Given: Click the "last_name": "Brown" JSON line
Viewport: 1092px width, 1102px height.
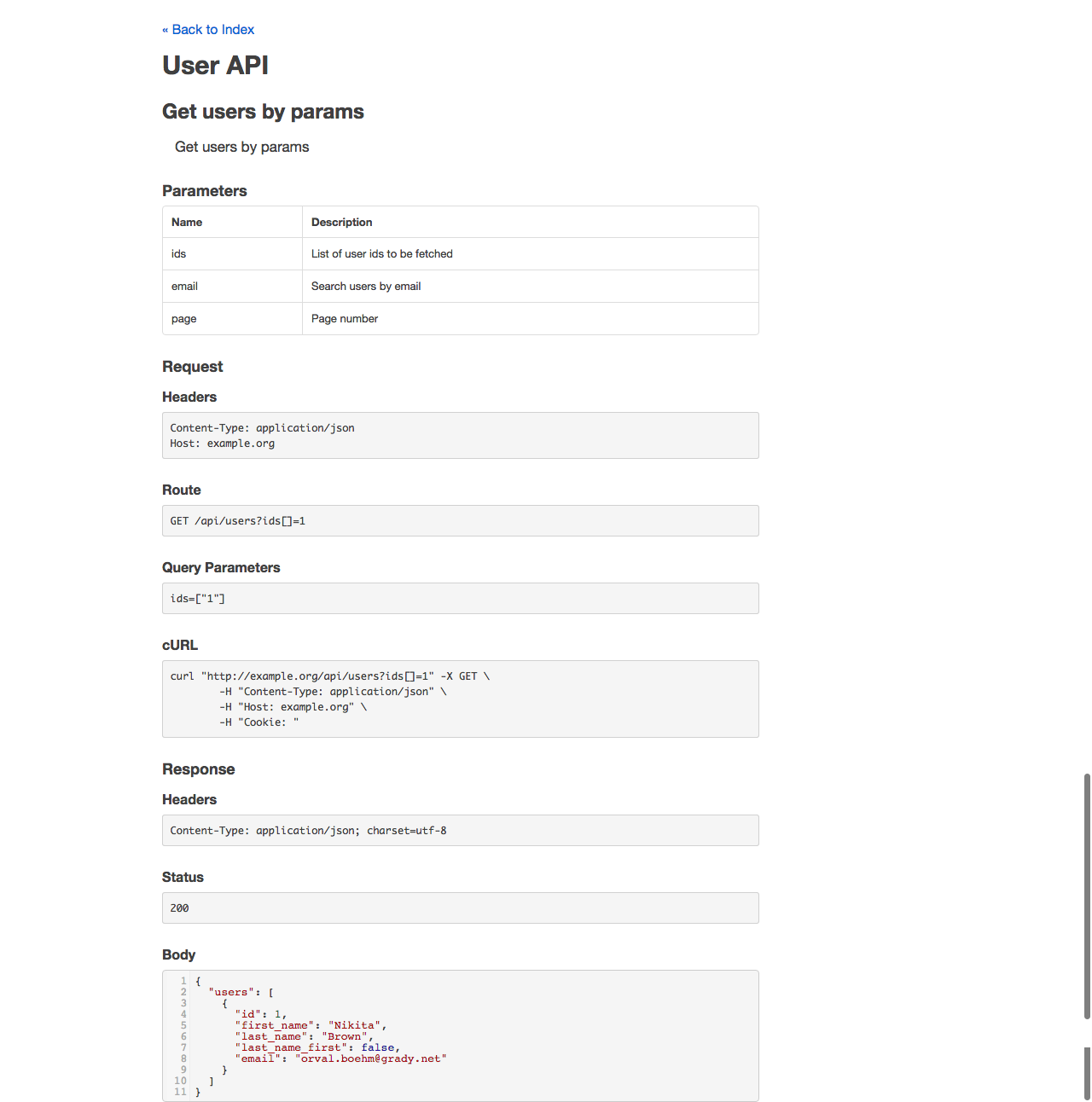Looking at the screenshot, I should click(x=305, y=1036).
